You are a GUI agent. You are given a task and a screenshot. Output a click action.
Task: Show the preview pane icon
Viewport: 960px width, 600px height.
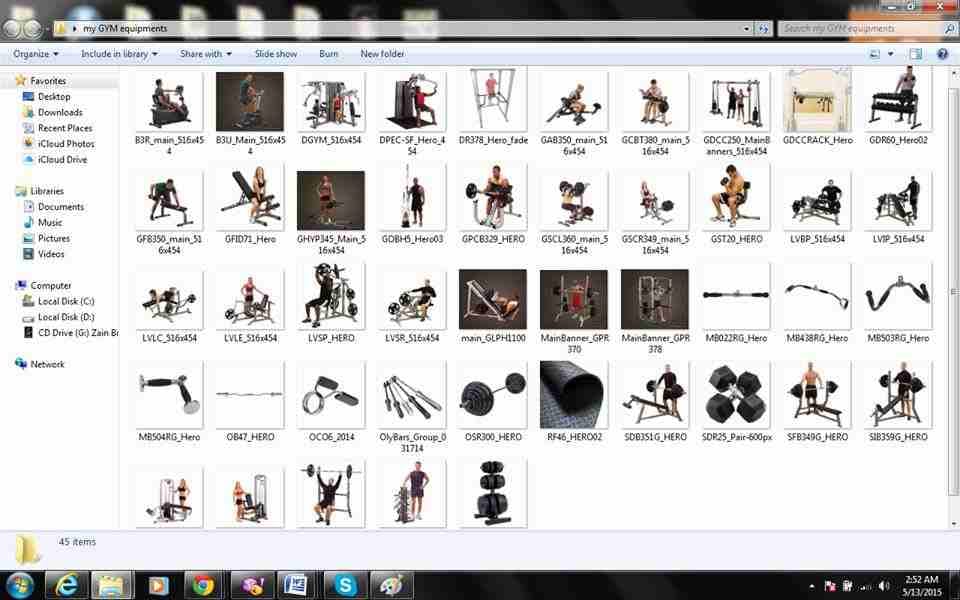pyautogui.click(x=915, y=54)
